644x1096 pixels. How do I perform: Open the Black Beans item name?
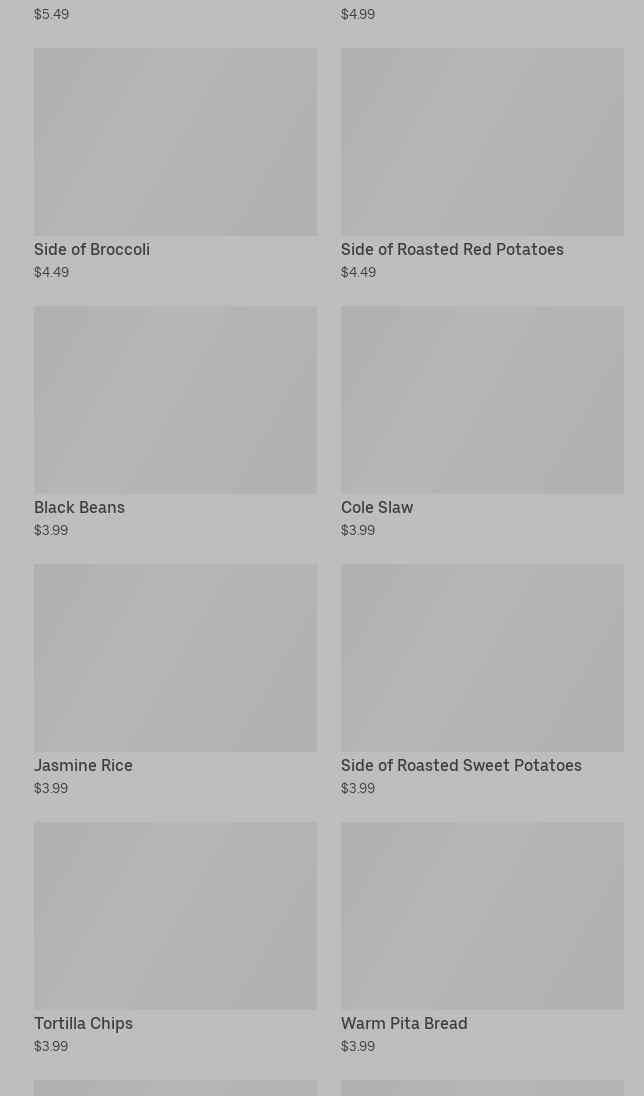(x=79, y=508)
